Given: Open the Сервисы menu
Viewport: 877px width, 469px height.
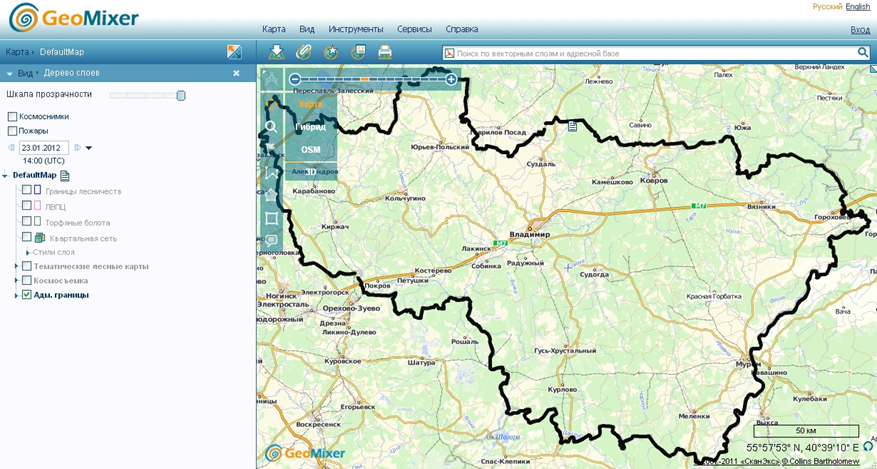Looking at the screenshot, I should pyautogui.click(x=414, y=30).
